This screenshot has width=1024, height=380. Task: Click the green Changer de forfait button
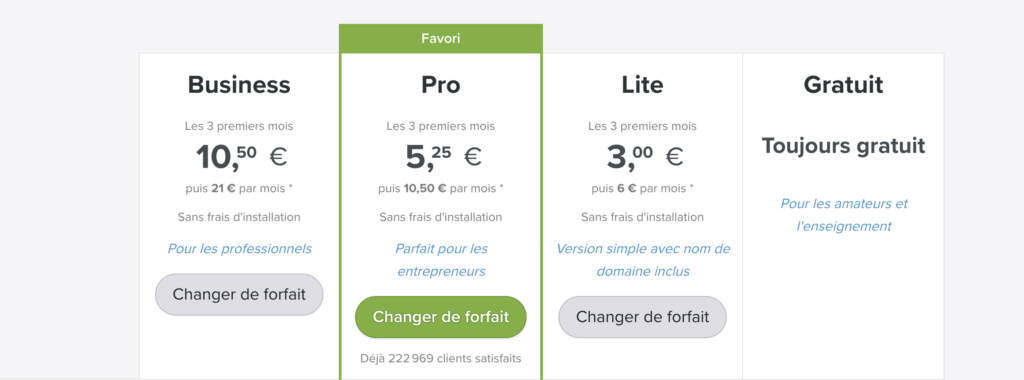[x=441, y=317]
